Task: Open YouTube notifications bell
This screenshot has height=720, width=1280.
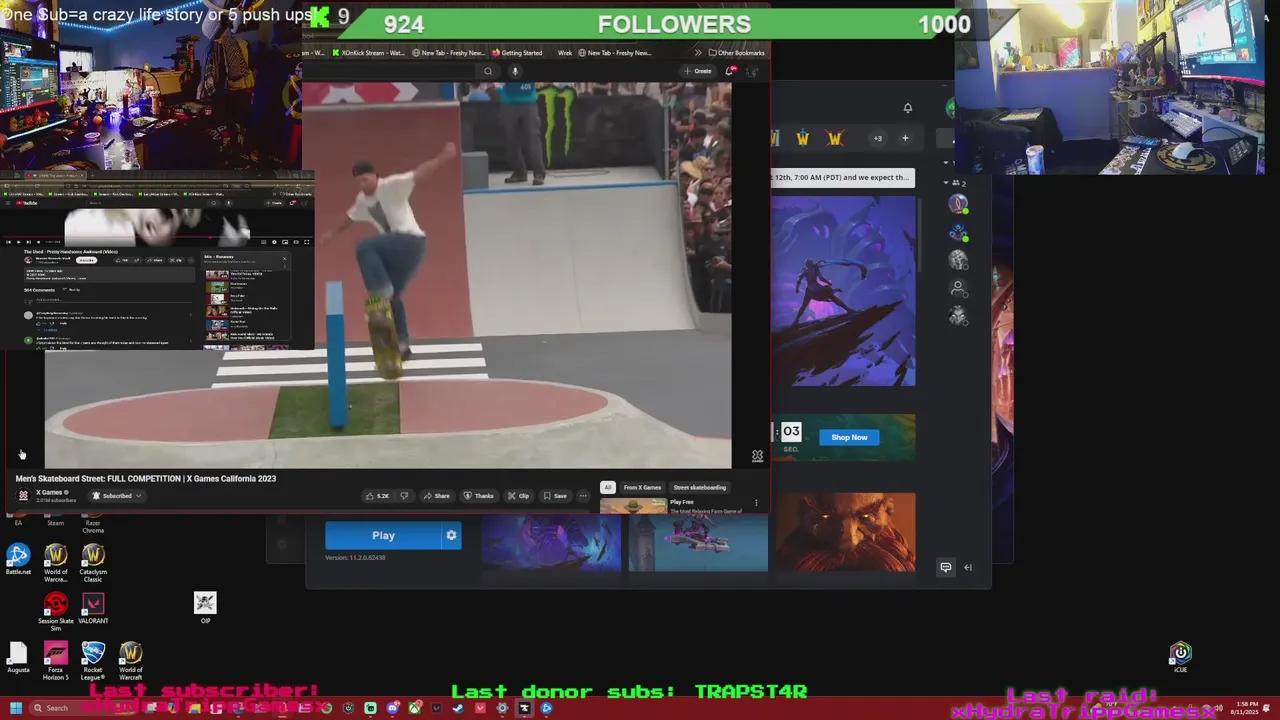Action: [730, 71]
